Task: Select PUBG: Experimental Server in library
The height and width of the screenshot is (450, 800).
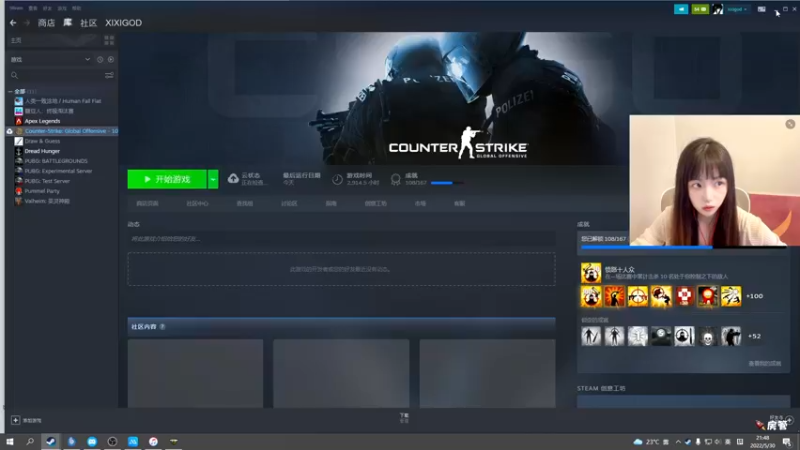Action: pyautogui.click(x=58, y=171)
